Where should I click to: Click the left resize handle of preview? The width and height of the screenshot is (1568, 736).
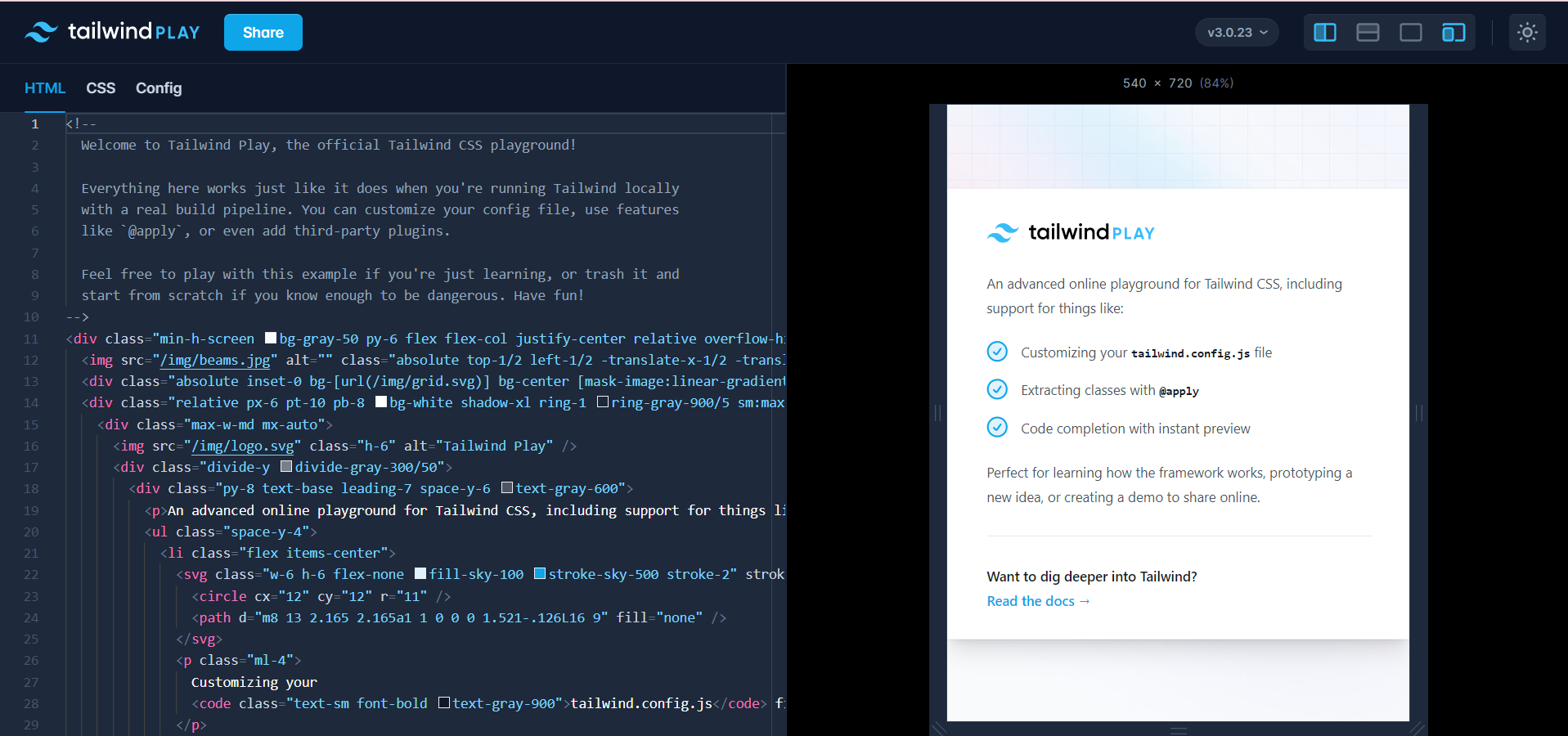(x=937, y=413)
